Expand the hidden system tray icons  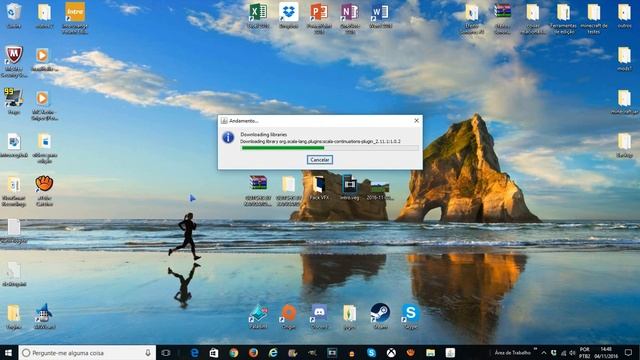tap(544, 353)
